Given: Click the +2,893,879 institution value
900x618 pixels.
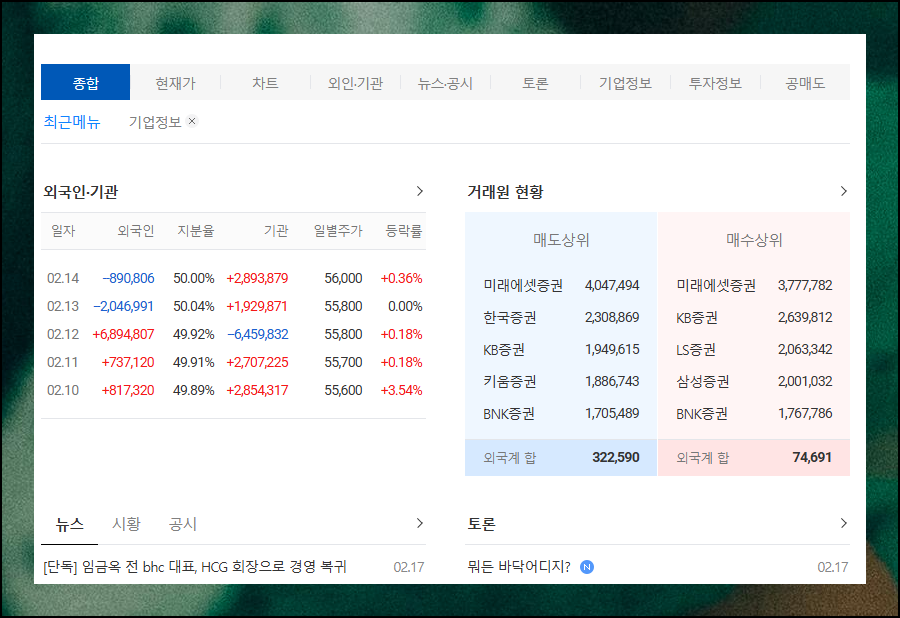Looking at the screenshot, I should pyautogui.click(x=257, y=278).
